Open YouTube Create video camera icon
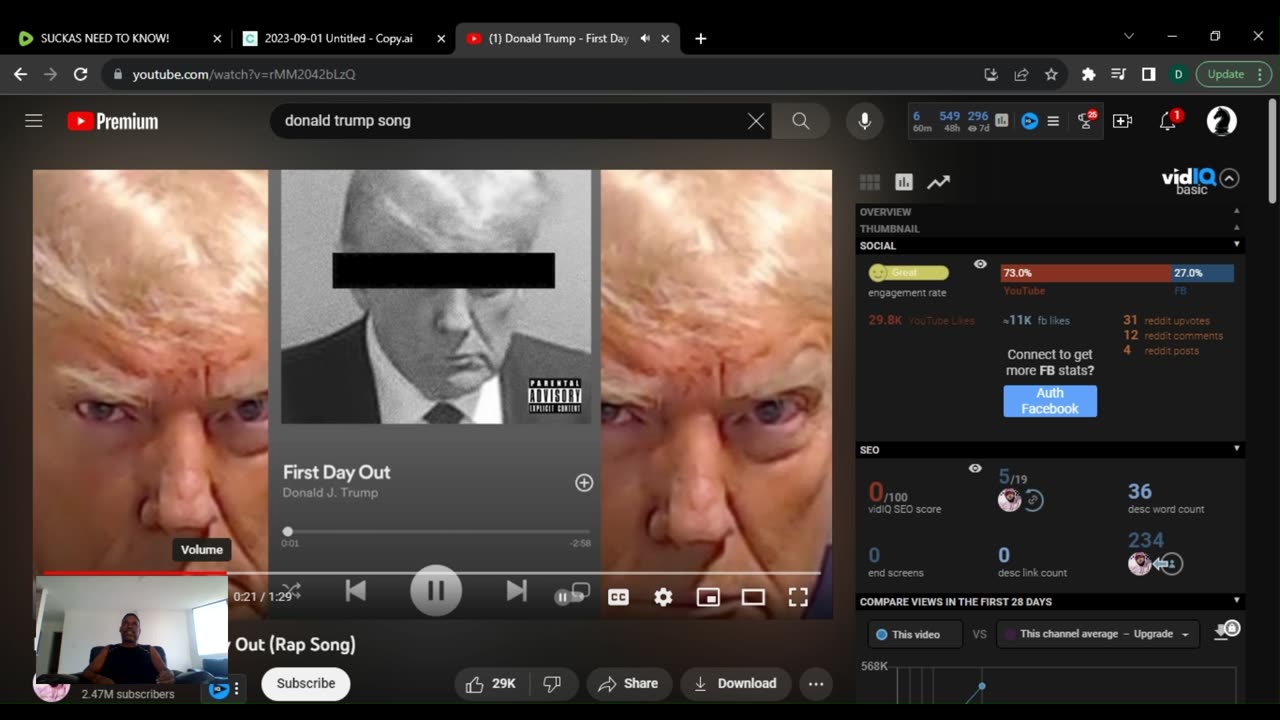This screenshot has height=720, width=1280. [1122, 121]
